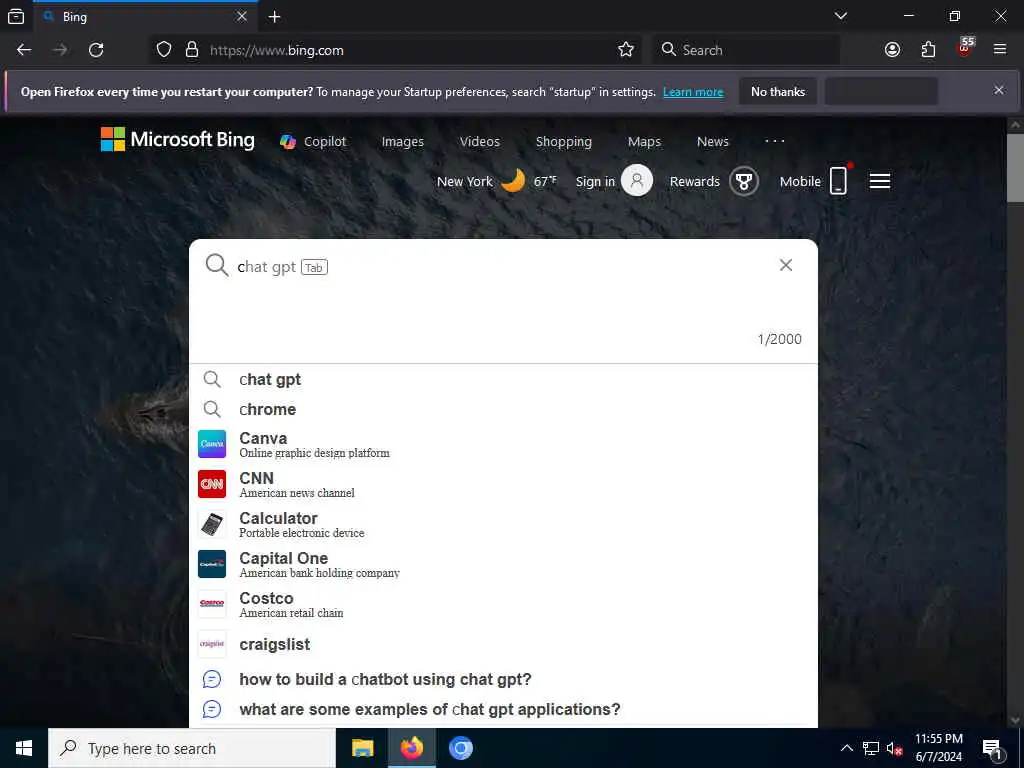Click the site padlock icon
1024x768 pixels.
click(x=192, y=50)
